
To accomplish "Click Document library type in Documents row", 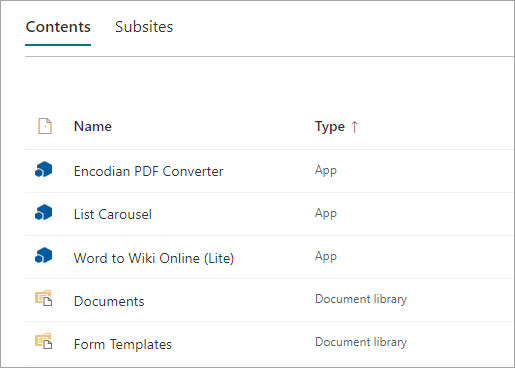I will point(361,299).
